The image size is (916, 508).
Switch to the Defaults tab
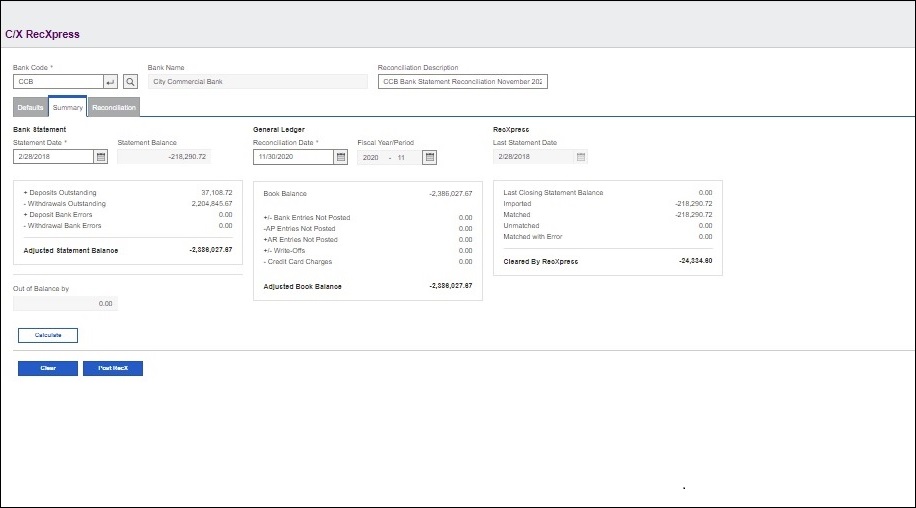point(30,107)
